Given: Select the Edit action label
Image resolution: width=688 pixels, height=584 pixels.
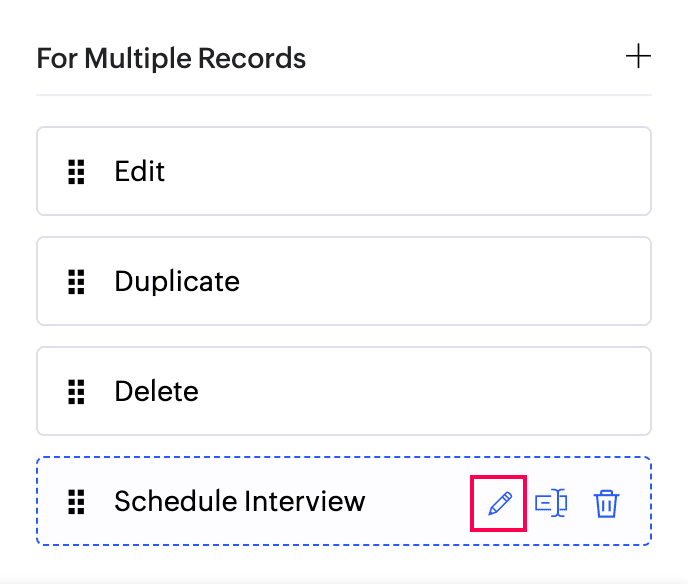Looking at the screenshot, I should 140,171.
